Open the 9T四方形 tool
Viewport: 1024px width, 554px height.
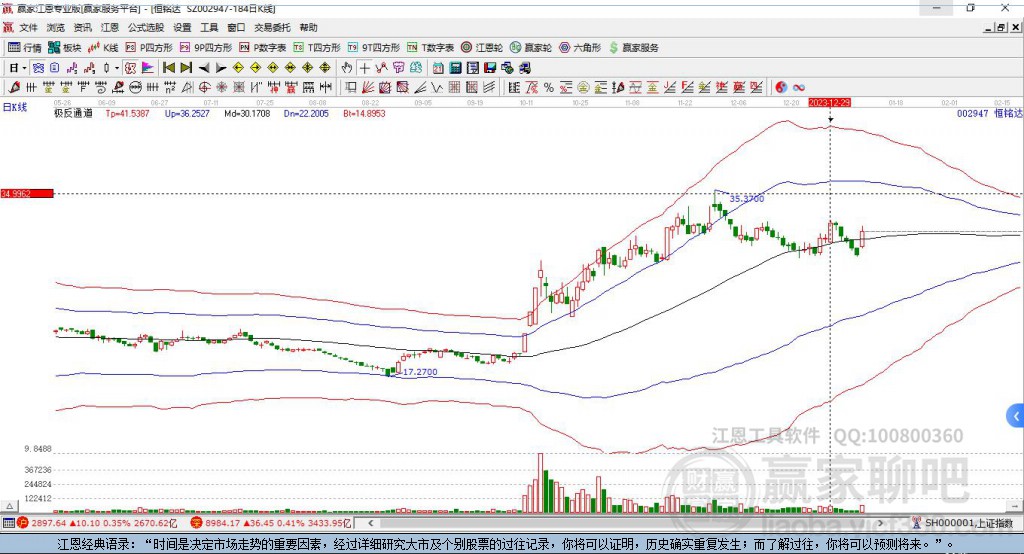[x=374, y=48]
